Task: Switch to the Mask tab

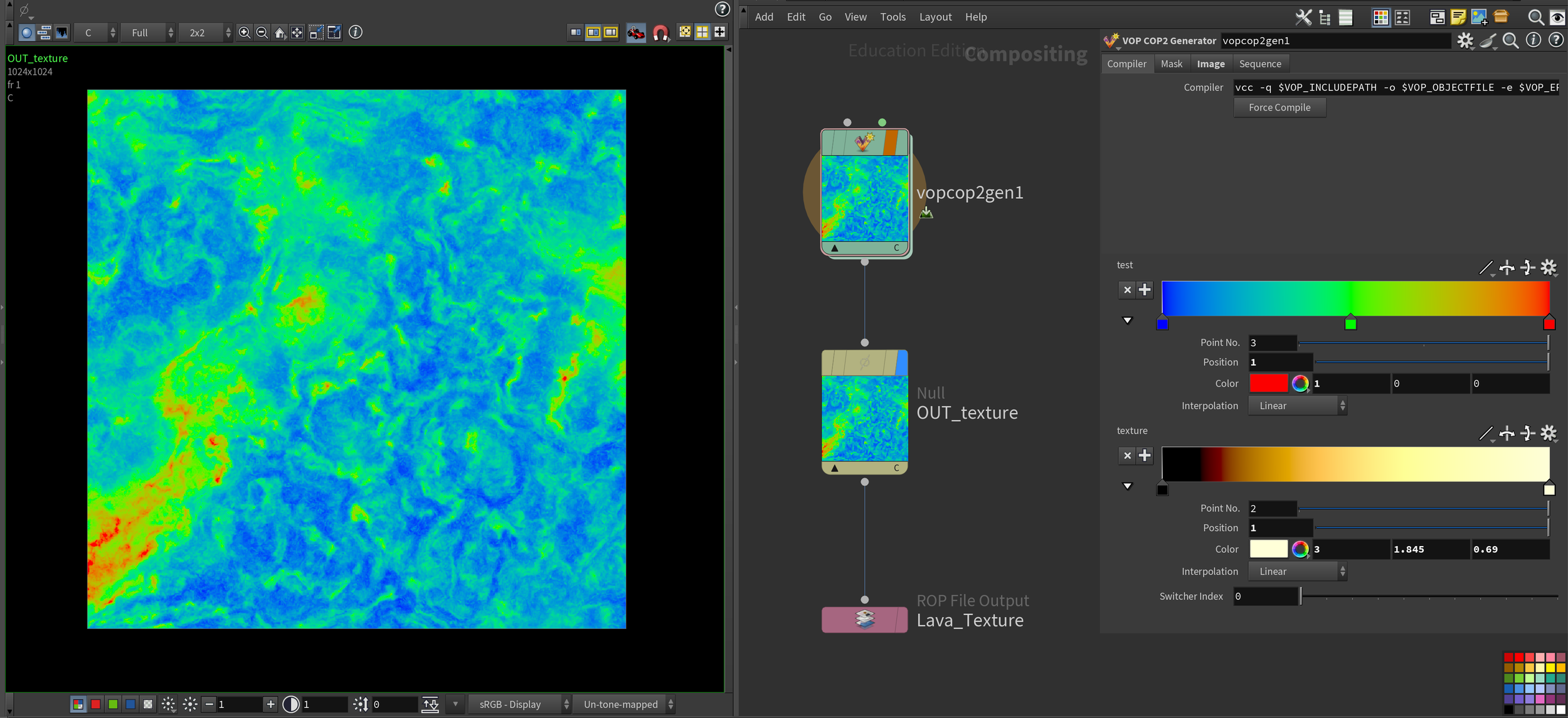Action: pyautogui.click(x=1171, y=63)
